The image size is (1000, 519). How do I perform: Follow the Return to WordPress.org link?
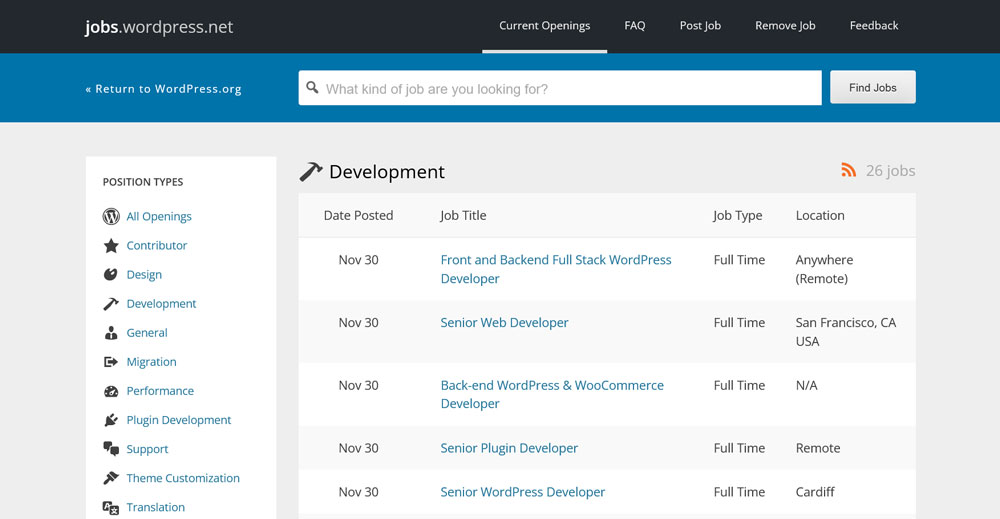pos(164,89)
